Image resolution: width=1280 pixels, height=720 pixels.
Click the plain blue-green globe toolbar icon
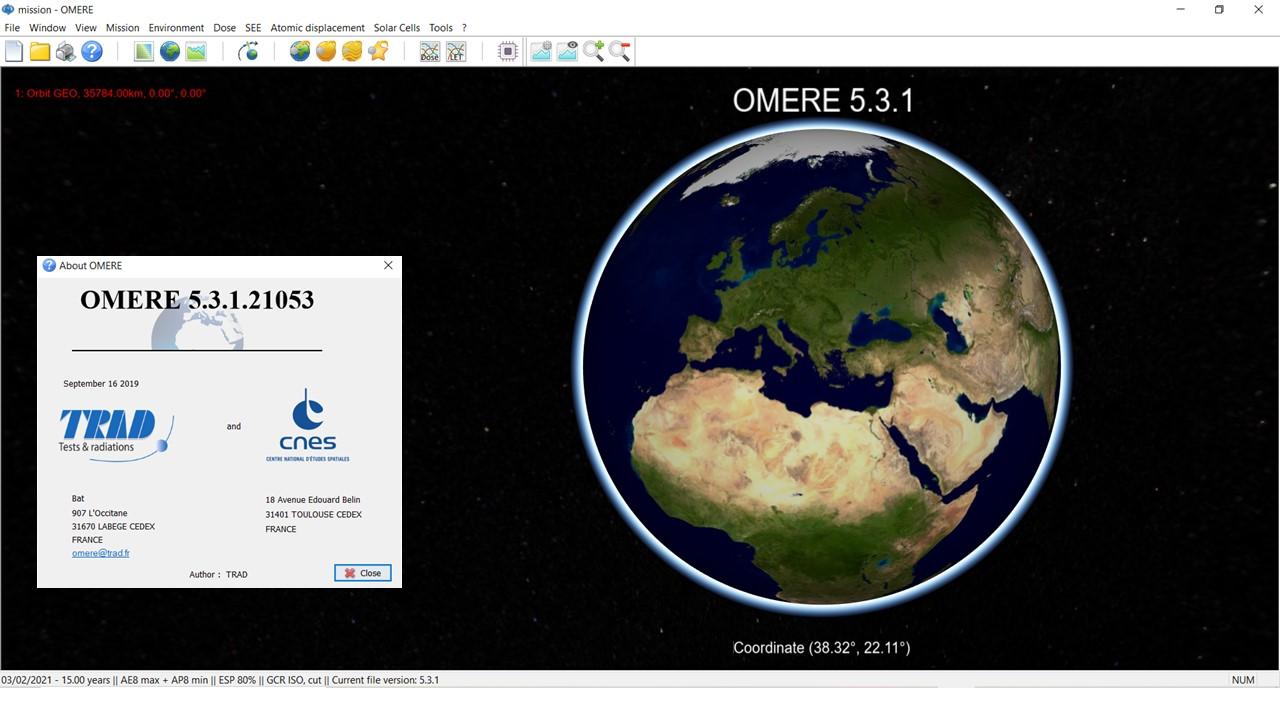(x=170, y=51)
